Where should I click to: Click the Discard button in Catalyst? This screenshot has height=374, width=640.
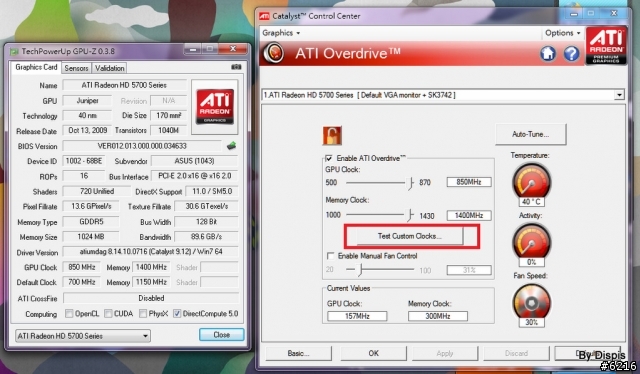pos(516,353)
